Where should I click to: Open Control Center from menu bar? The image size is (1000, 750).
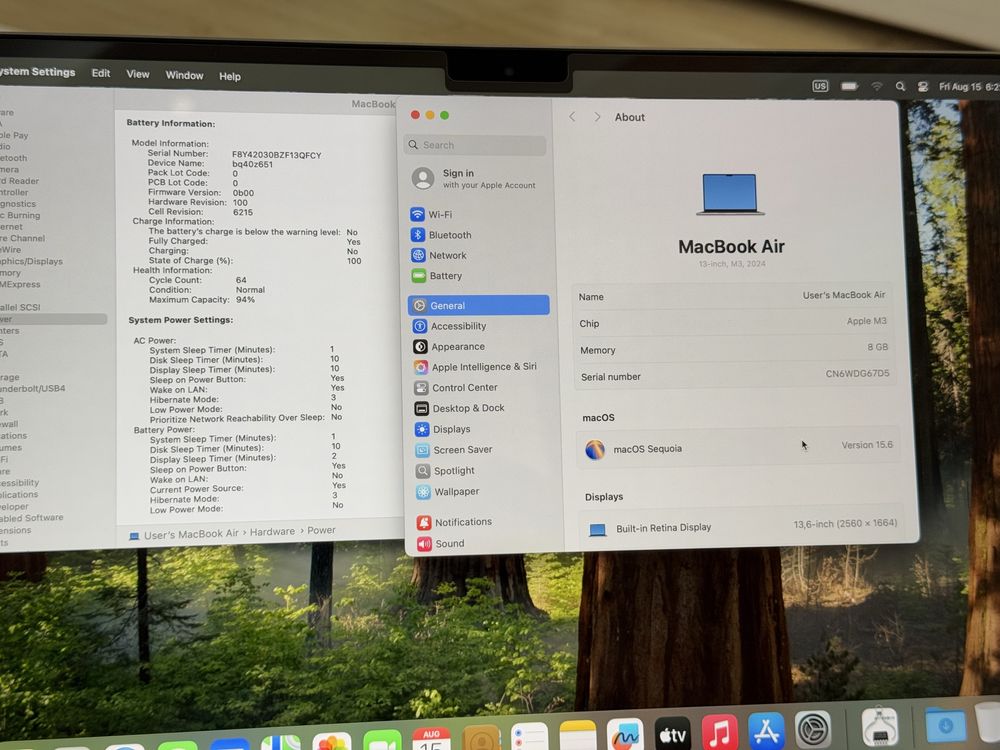coord(922,87)
